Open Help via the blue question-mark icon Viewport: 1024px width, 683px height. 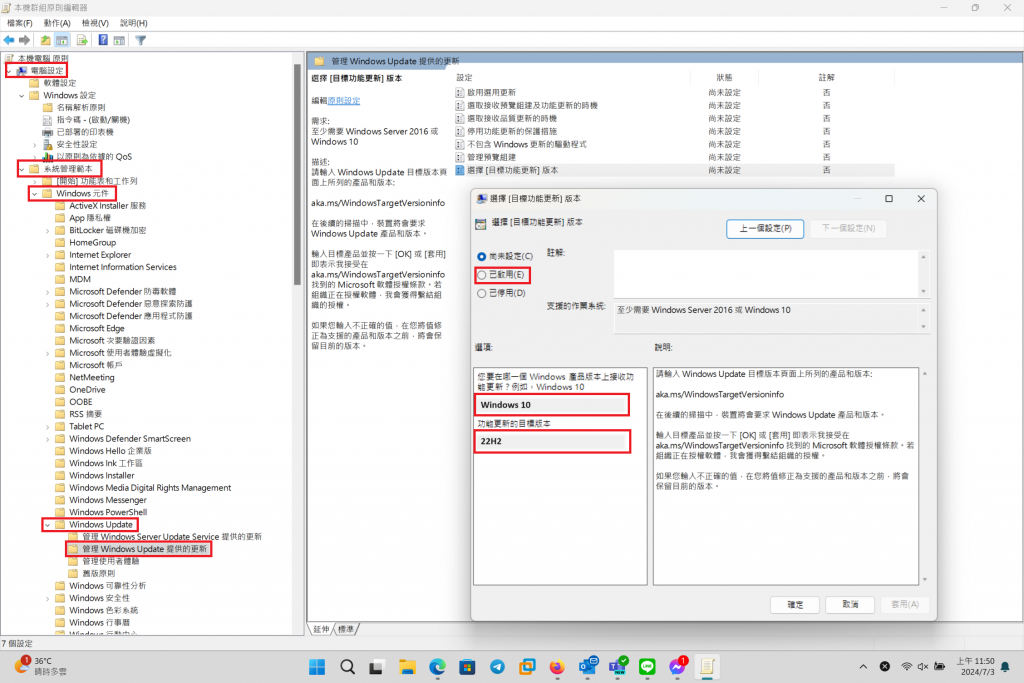103,40
